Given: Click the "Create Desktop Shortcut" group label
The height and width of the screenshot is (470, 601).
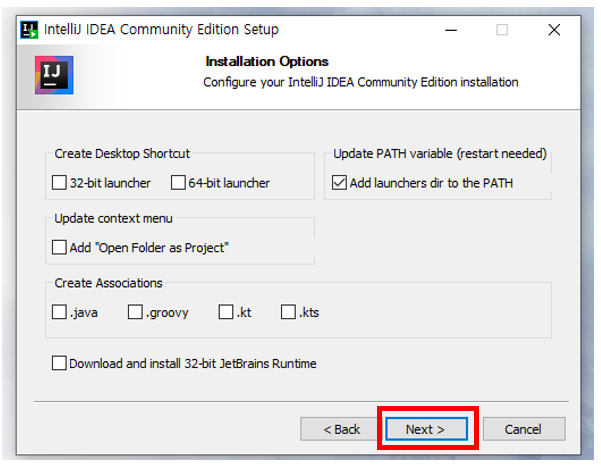Looking at the screenshot, I should click(x=122, y=153).
